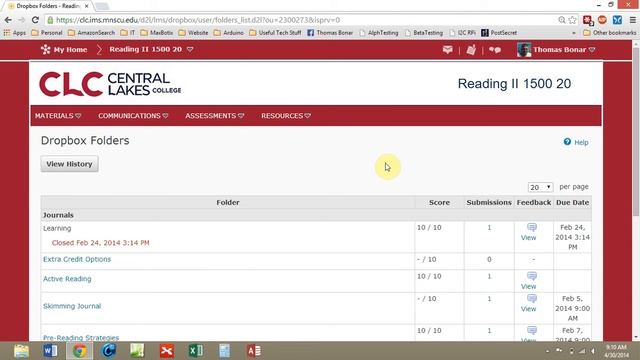This screenshot has width=640, height=360.
Task: Open Skimming Journal folder link
Action: pyautogui.click(x=72, y=306)
